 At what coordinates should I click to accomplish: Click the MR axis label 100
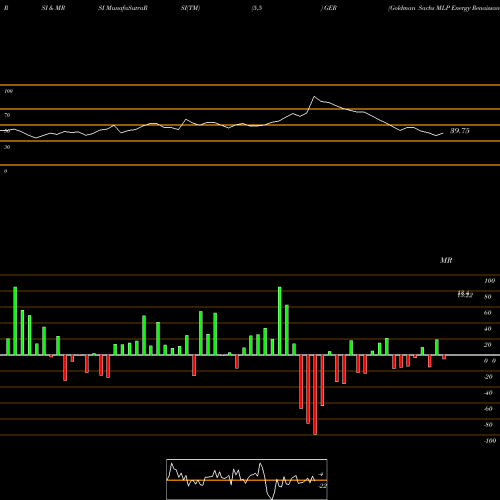point(489,281)
